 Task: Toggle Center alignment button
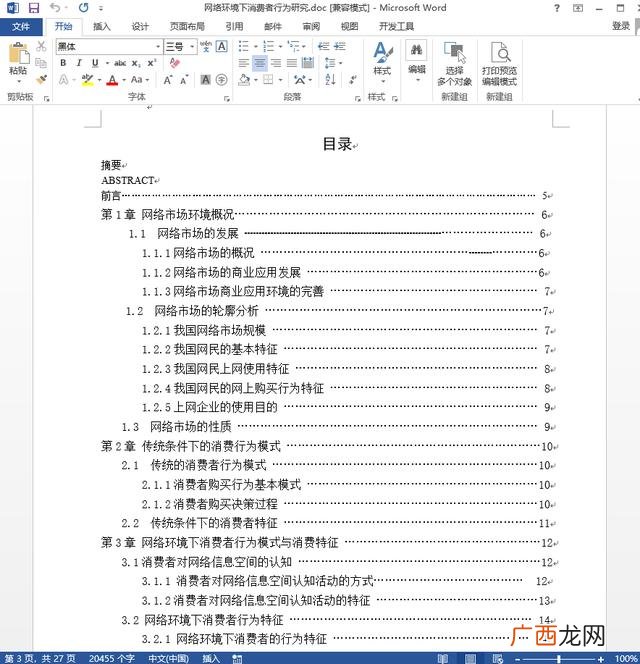260,64
